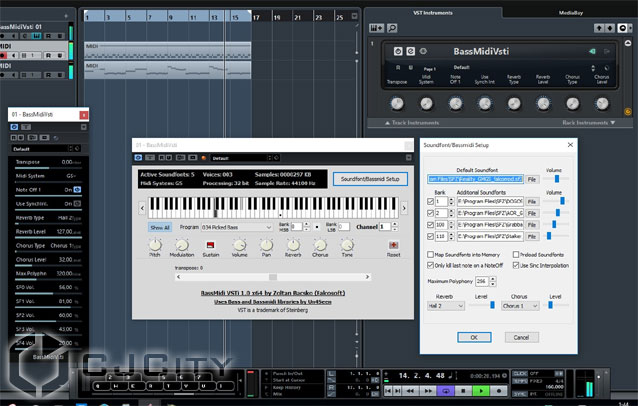Collapse the Track Instruments section arrow
The image size is (638, 406).
tap(387, 122)
